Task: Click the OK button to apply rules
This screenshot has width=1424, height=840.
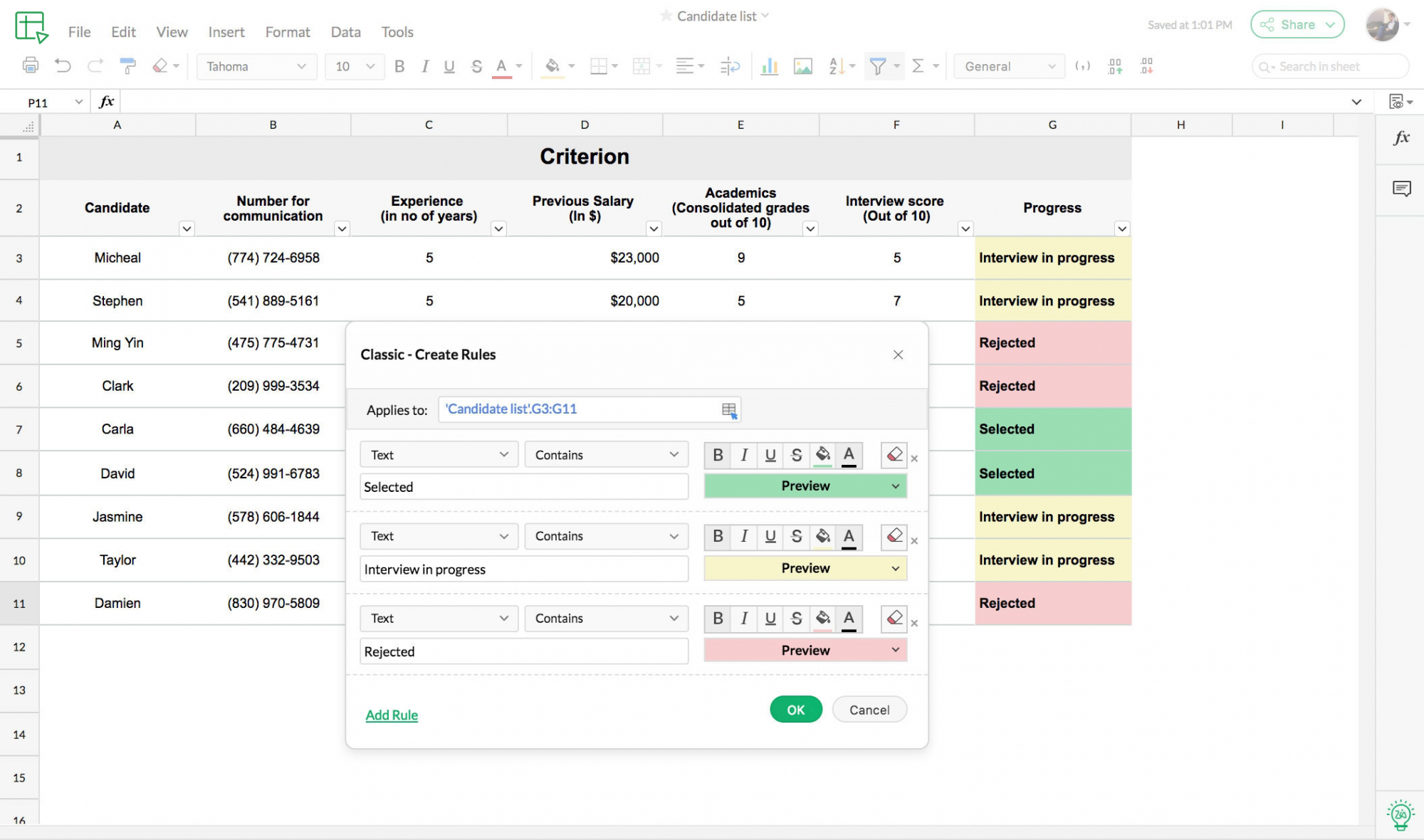Action: (x=796, y=709)
